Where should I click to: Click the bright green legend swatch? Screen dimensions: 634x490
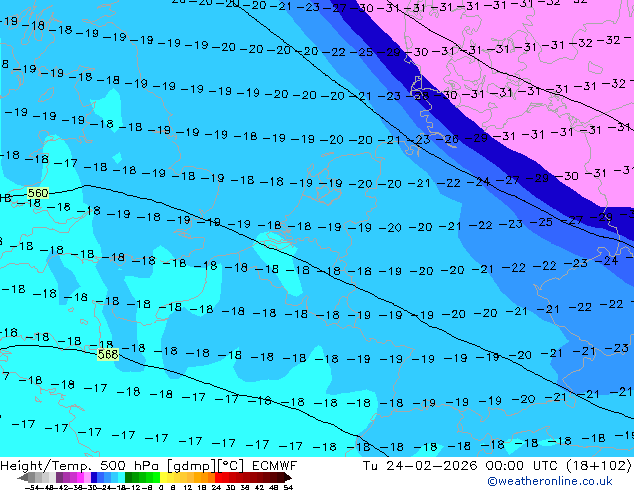[156, 477]
